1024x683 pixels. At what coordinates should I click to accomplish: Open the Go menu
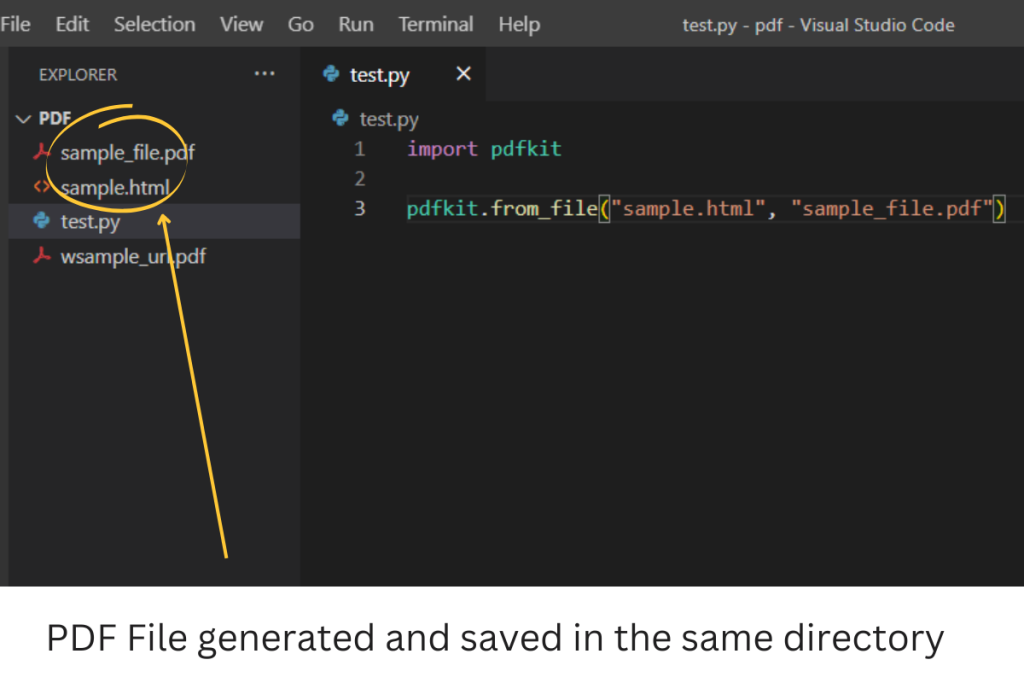coord(300,24)
